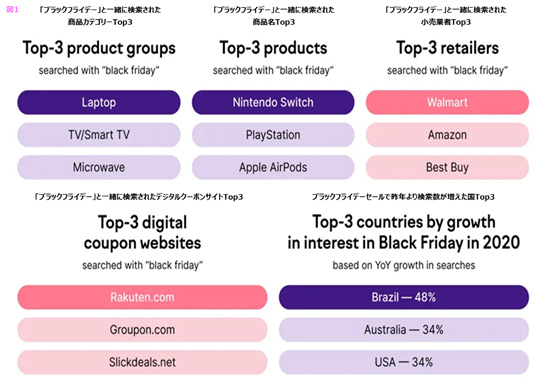Select Australia — 34% bar
This screenshot has width=535, height=380.
click(x=404, y=330)
